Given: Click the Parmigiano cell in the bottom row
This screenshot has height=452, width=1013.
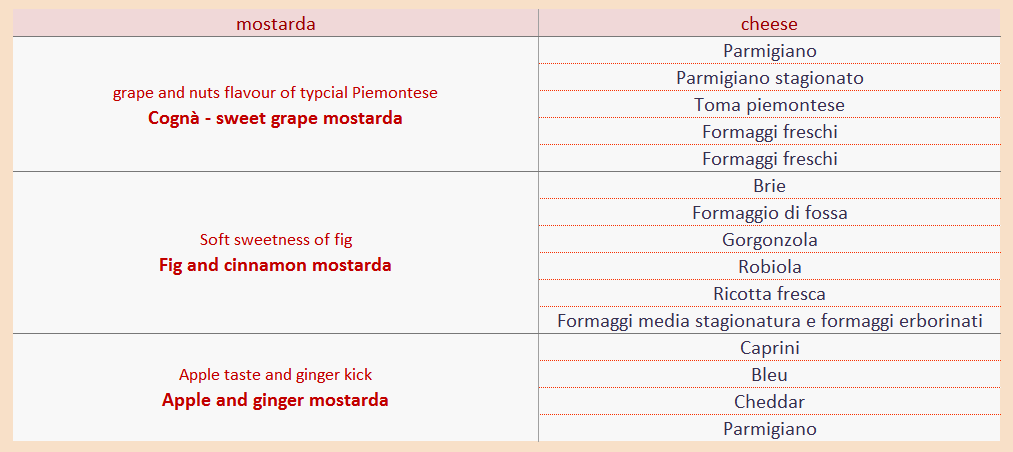Looking at the screenshot, I should tap(769, 429).
